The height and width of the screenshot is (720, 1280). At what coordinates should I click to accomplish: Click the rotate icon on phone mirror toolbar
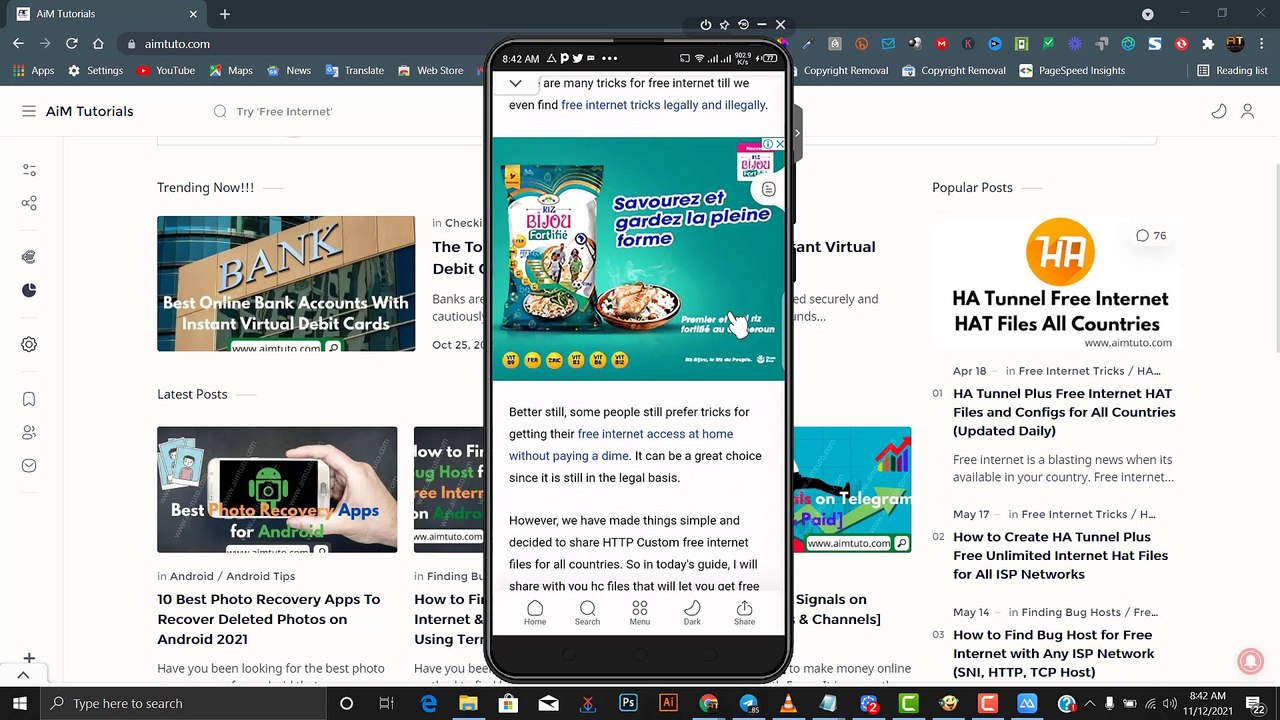click(x=743, y=24)
